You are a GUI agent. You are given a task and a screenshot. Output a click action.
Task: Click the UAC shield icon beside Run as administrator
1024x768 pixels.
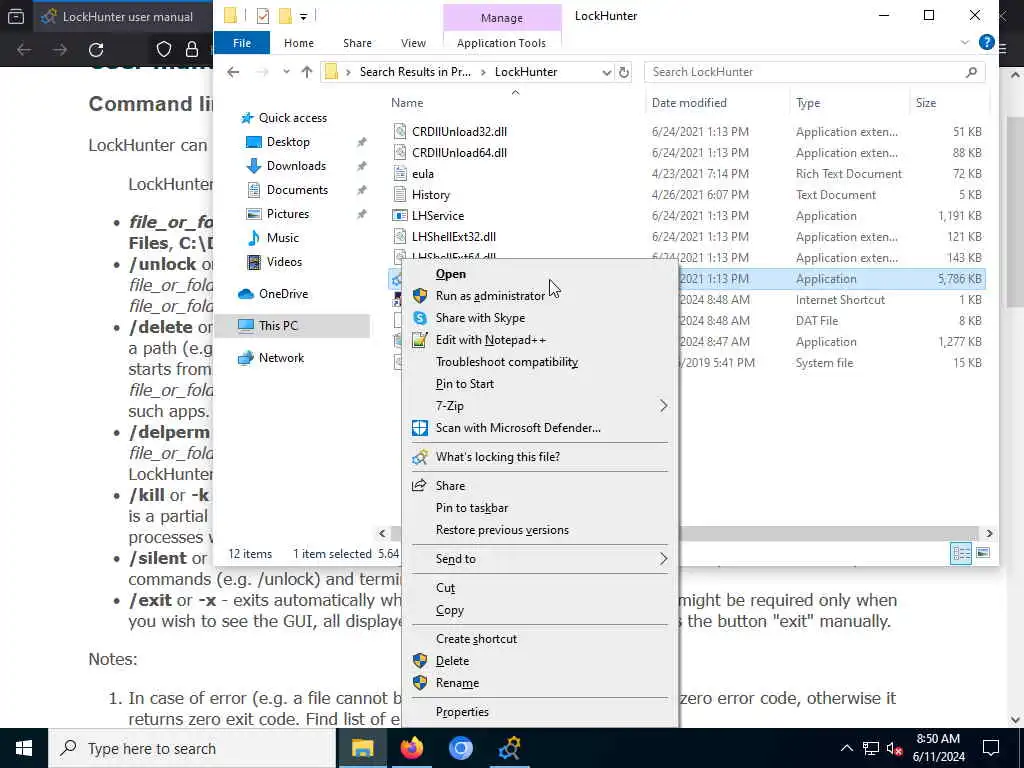(420, 296)
